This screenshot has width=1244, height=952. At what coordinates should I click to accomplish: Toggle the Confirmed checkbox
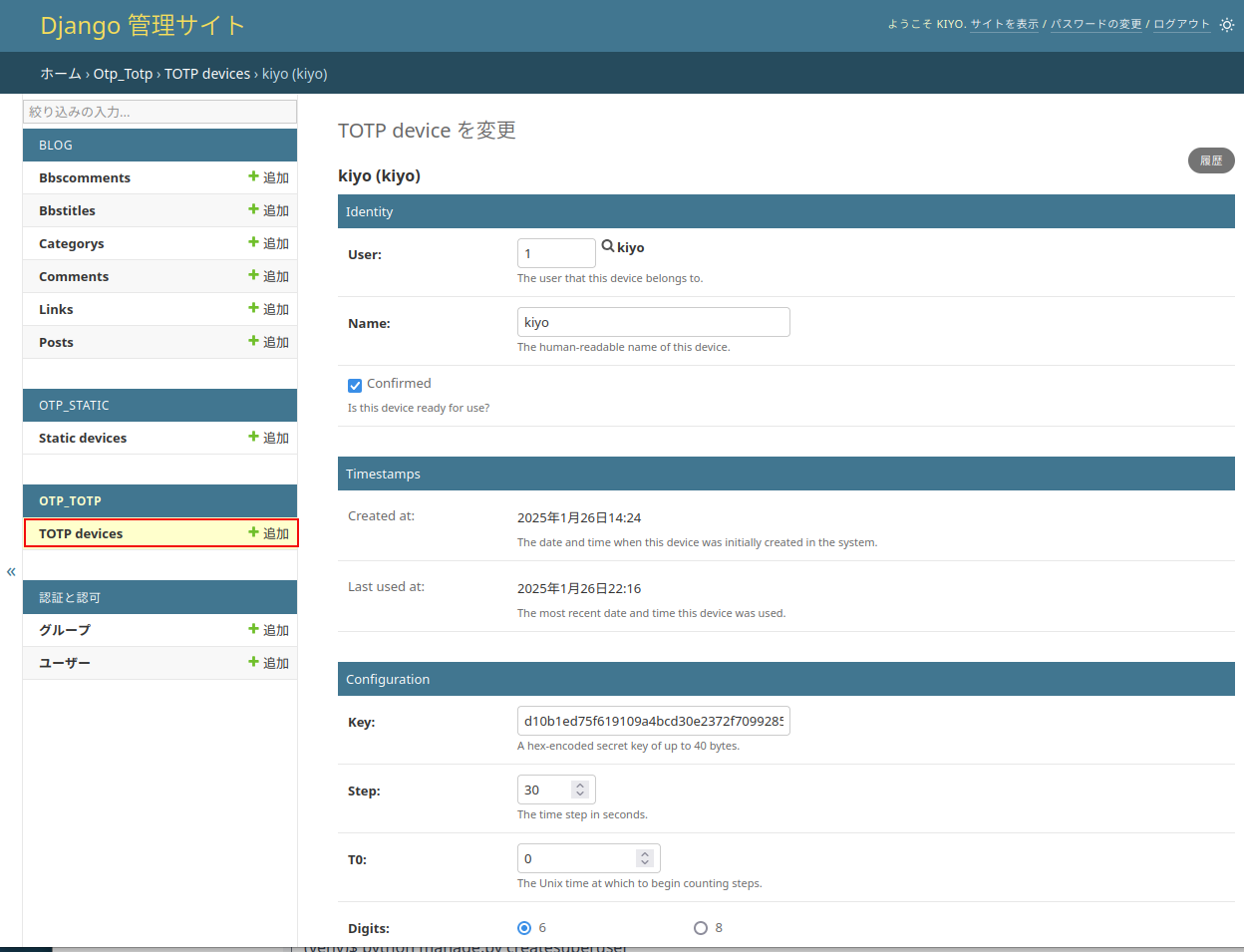pos(355,385)
